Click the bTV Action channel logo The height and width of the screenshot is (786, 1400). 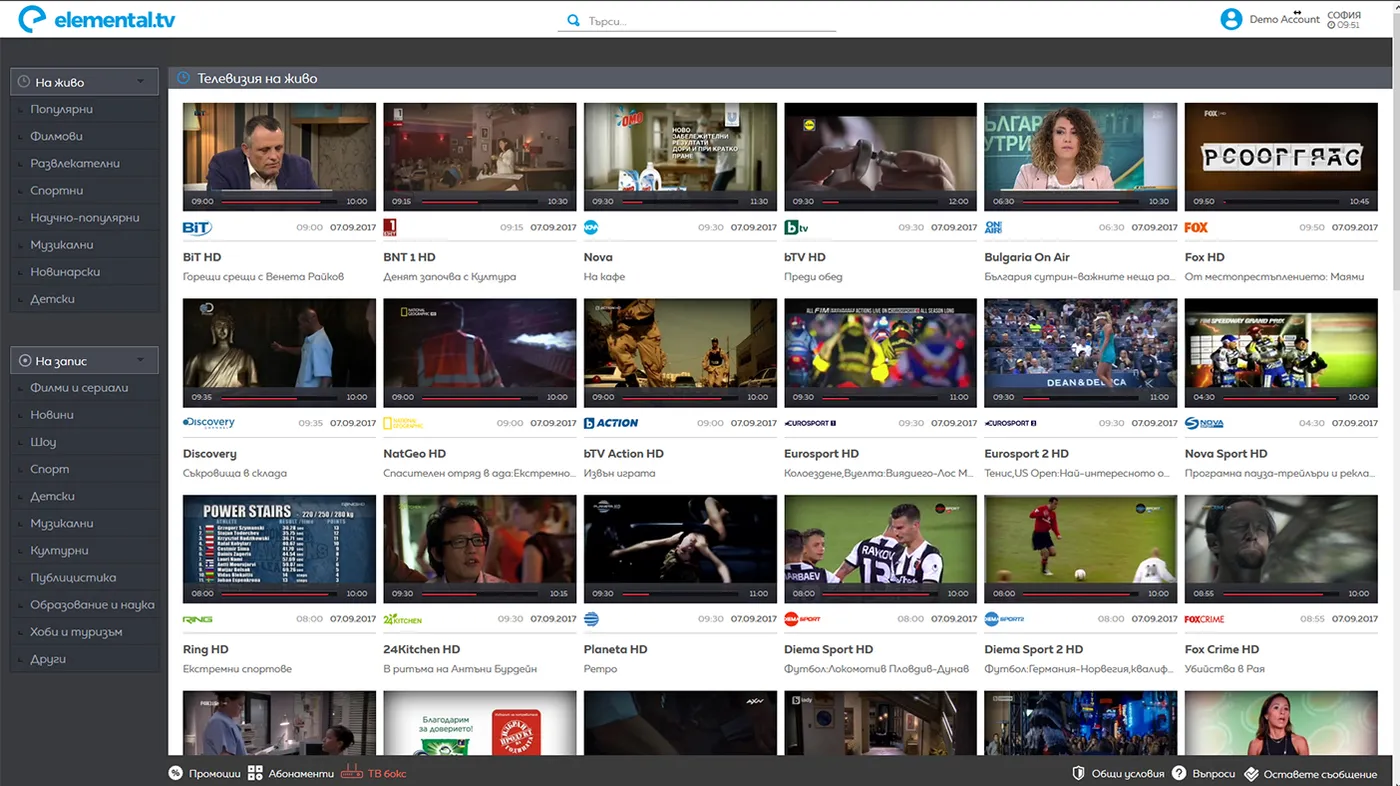pyautogui.click(x=611, y=423)
